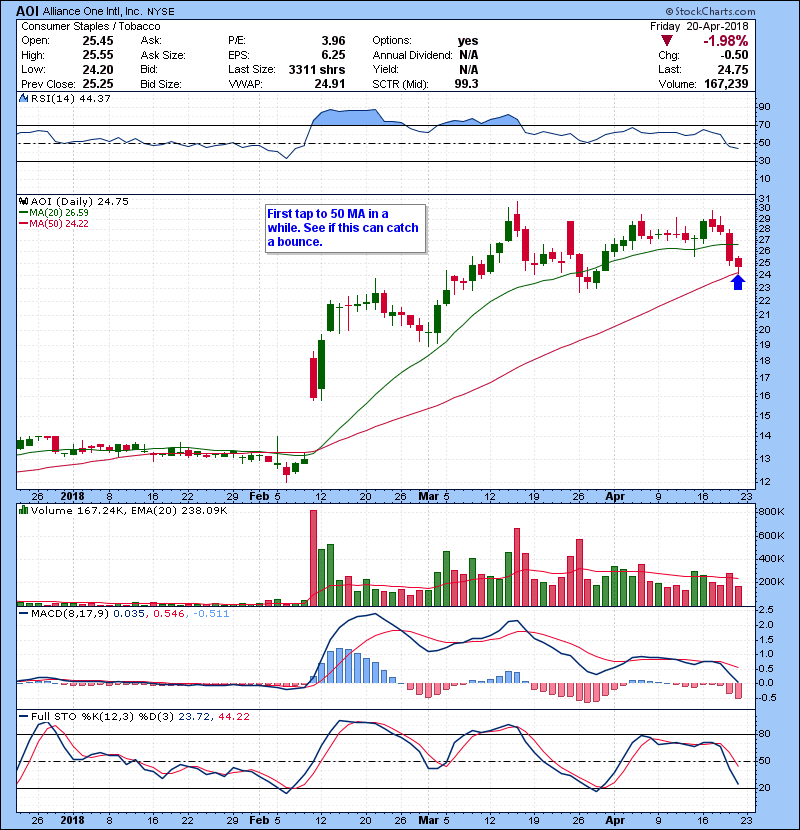Screen dimensions: 800x830
Task: Click the Chg value -0.50
Action: pyautogui.click(x=734, y=55)
